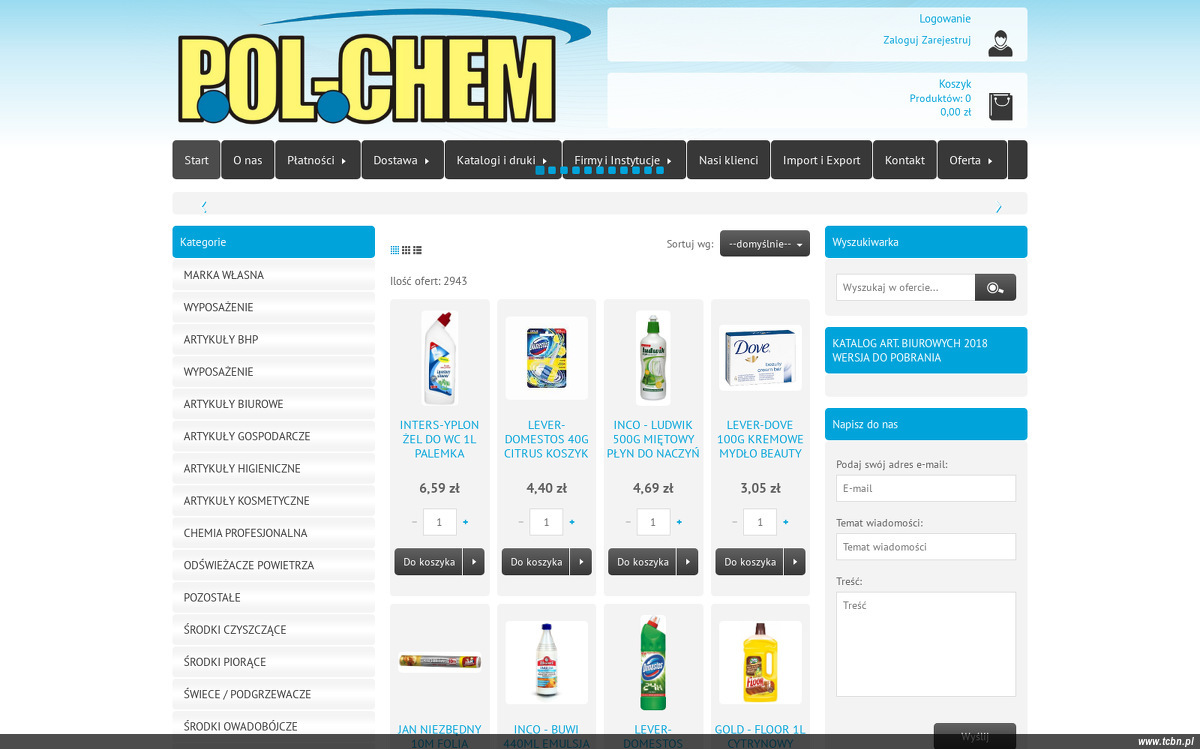Open the ODŚWIEŻACZE POWIETRZA category
This screenshot has height=749, width=1200.
click(274, 565)
